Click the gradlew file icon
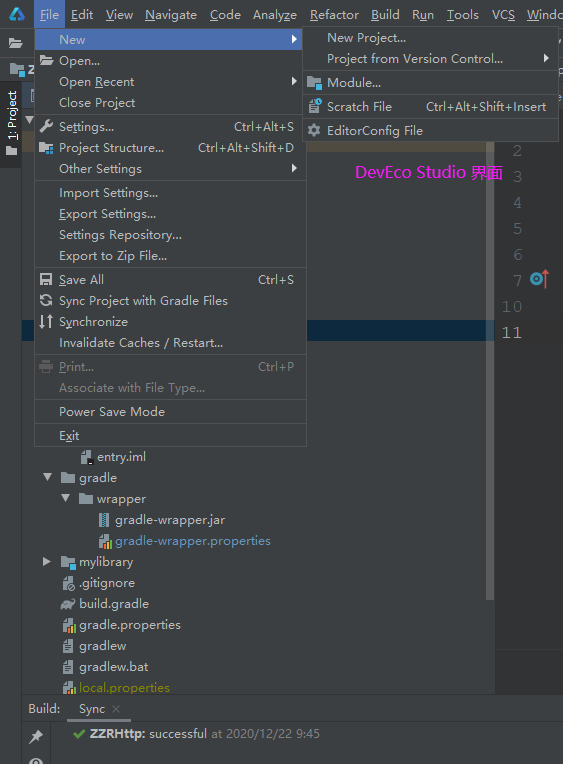The image size is (563, 764). tap(68, 646)
